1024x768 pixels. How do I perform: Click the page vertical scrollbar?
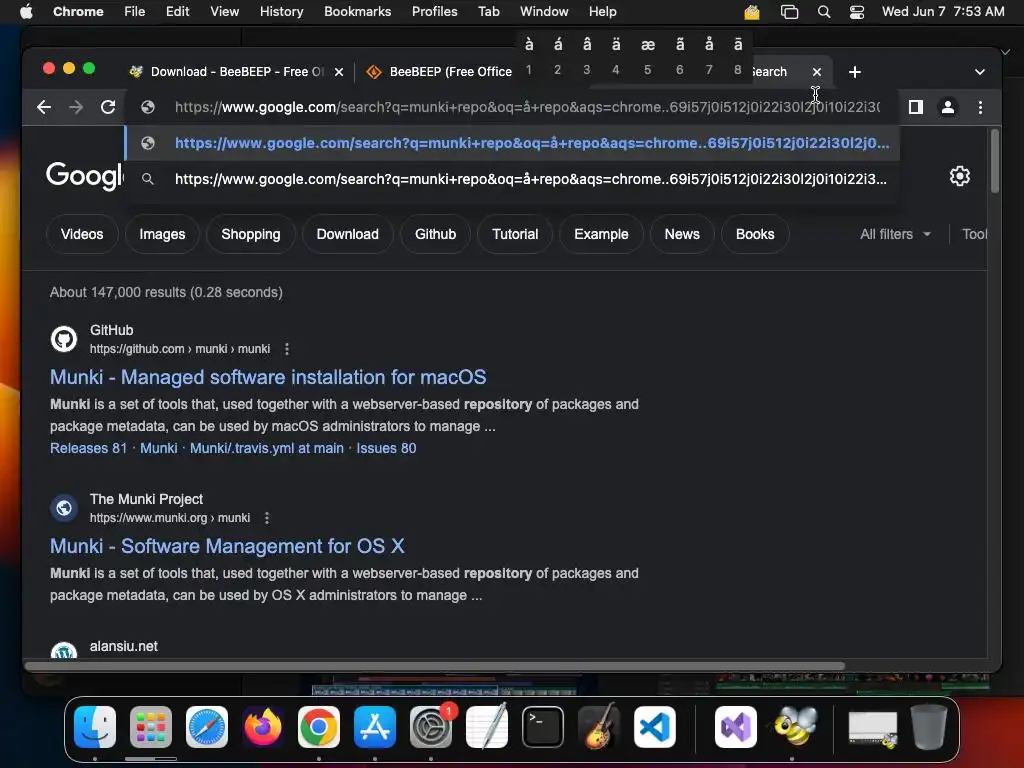click(995, 161)
